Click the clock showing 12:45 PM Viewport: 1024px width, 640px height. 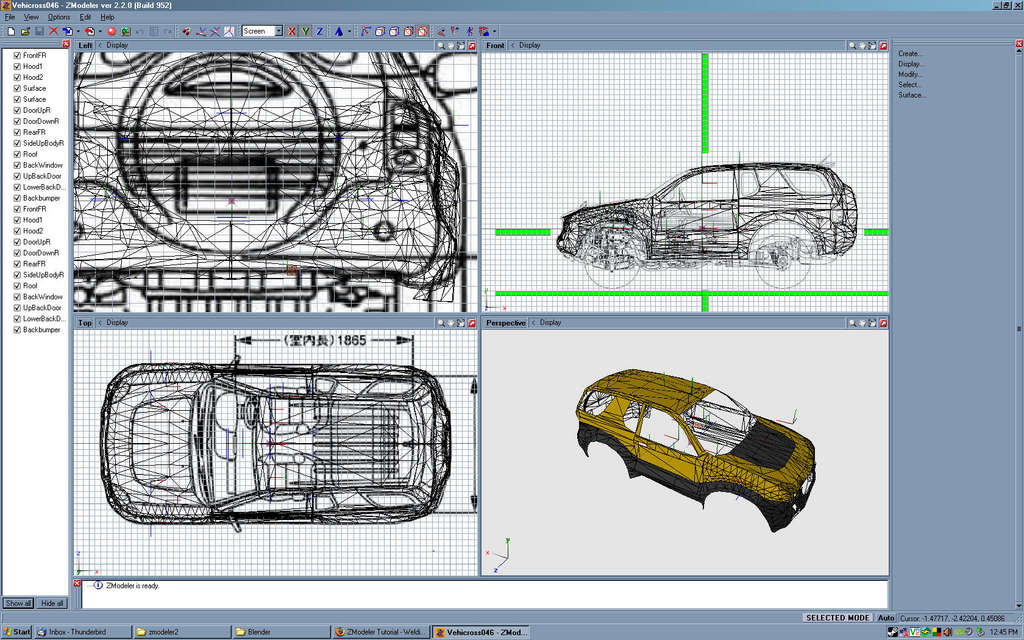1003,632
